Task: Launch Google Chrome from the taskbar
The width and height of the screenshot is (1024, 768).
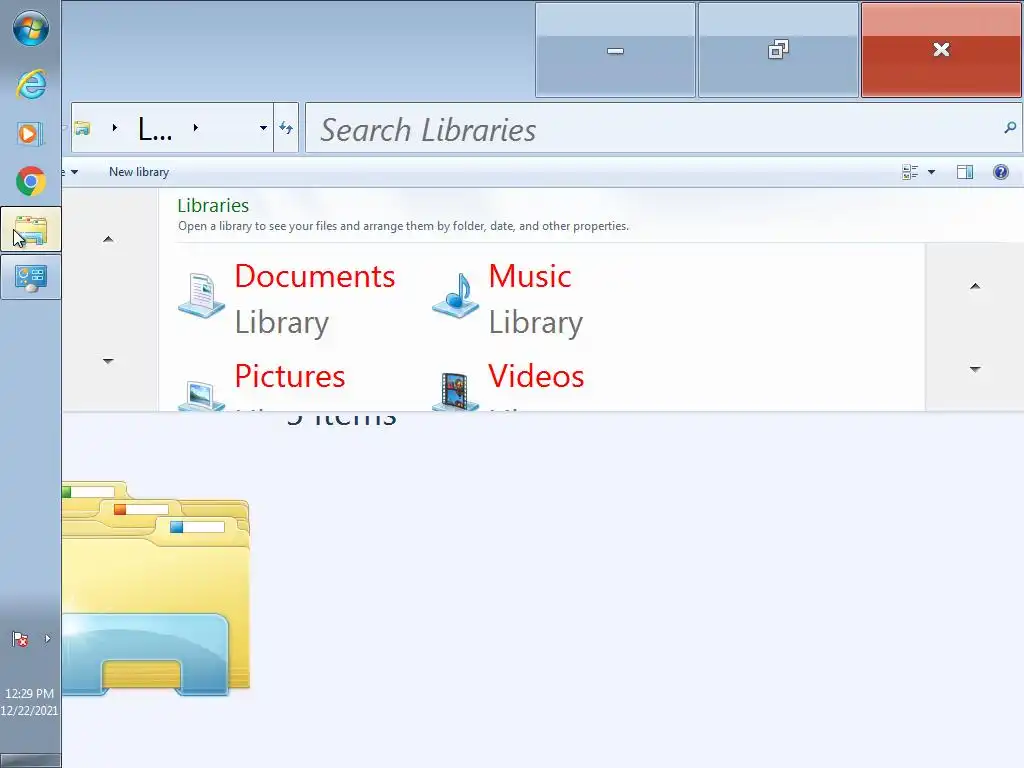Action: 31,181
